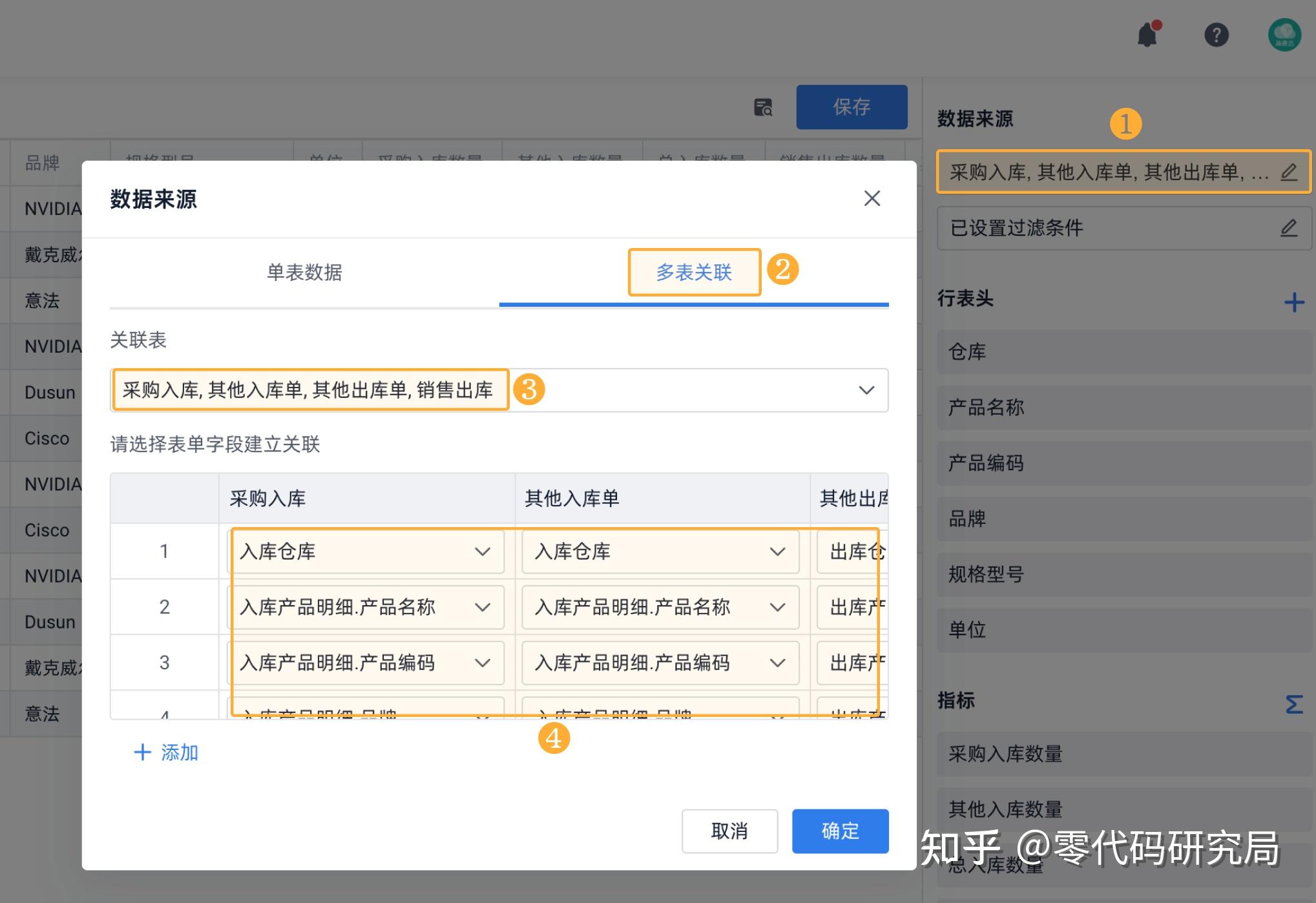
Task: Click the 添加 link
Action: (x=166, y=752)
